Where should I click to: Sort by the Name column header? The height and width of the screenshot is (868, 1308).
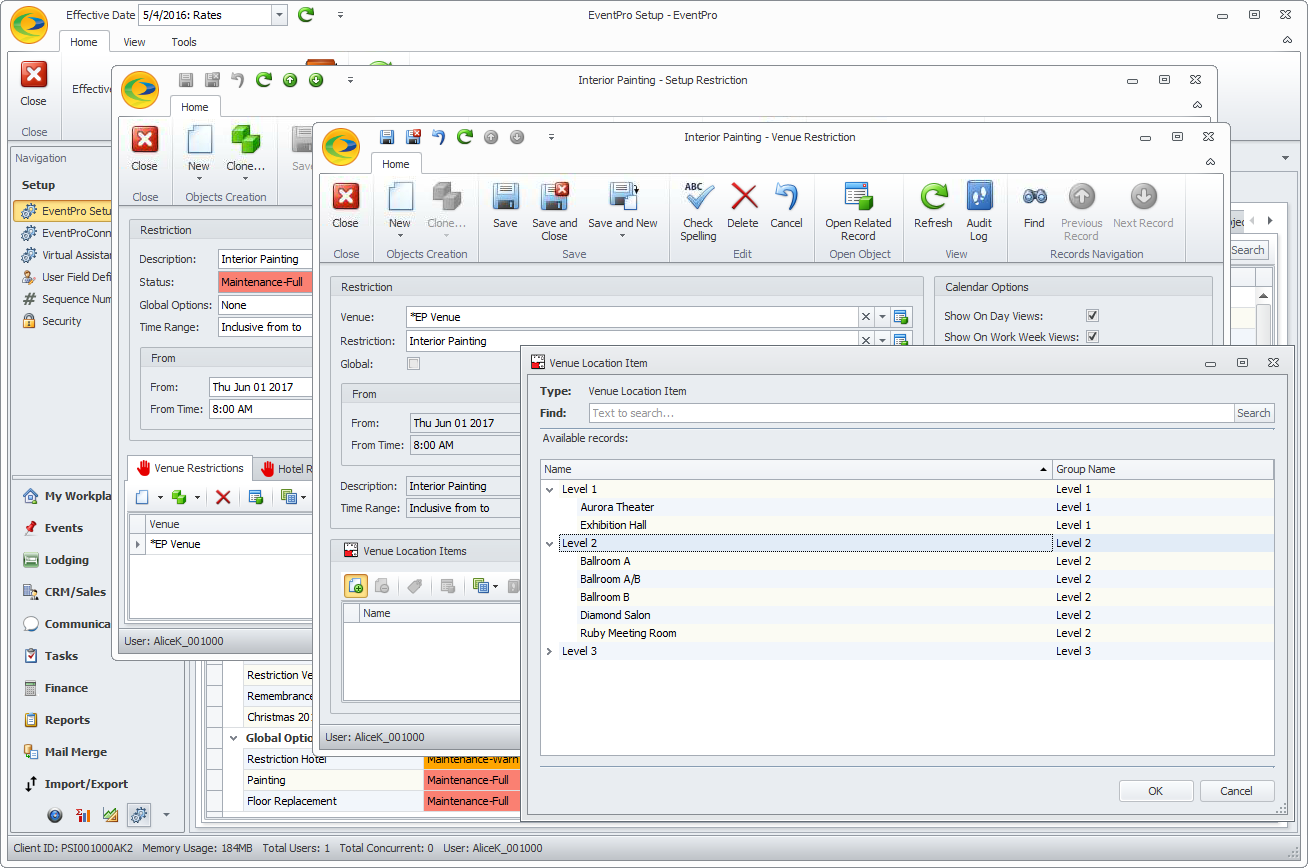(x=796, y=469)
